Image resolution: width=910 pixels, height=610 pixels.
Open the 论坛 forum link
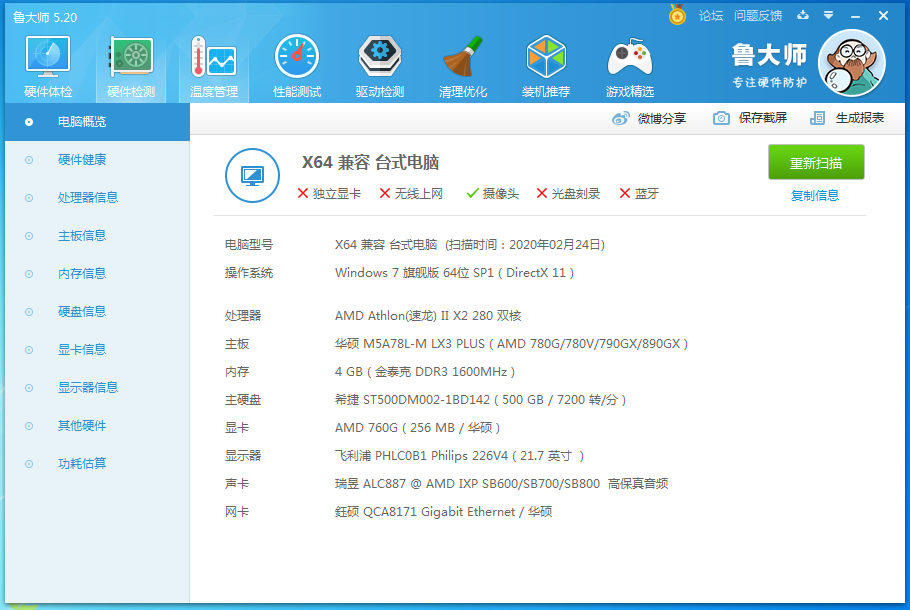(711, 16)
